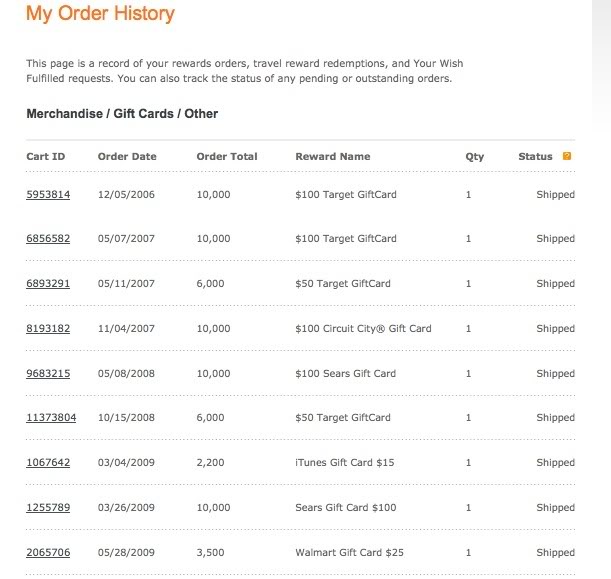View cart ID 1255789 details
This screenshot has width=611, height=579.
48,508
